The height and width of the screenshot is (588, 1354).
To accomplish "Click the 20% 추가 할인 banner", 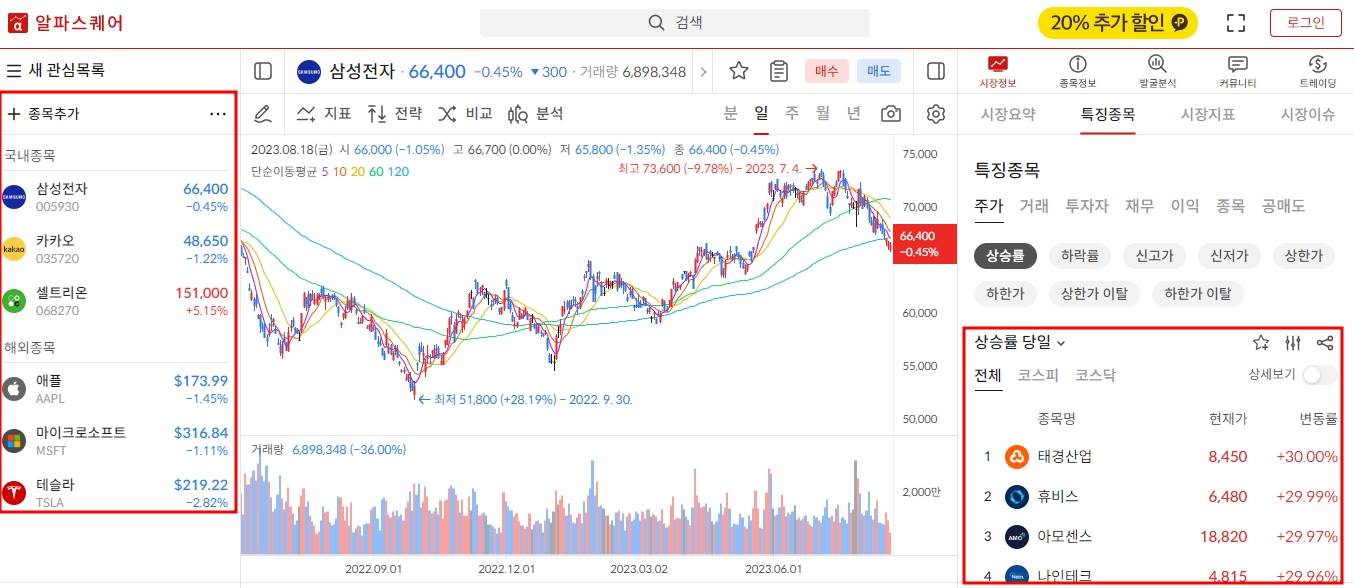I will [x=1117, y=22].
